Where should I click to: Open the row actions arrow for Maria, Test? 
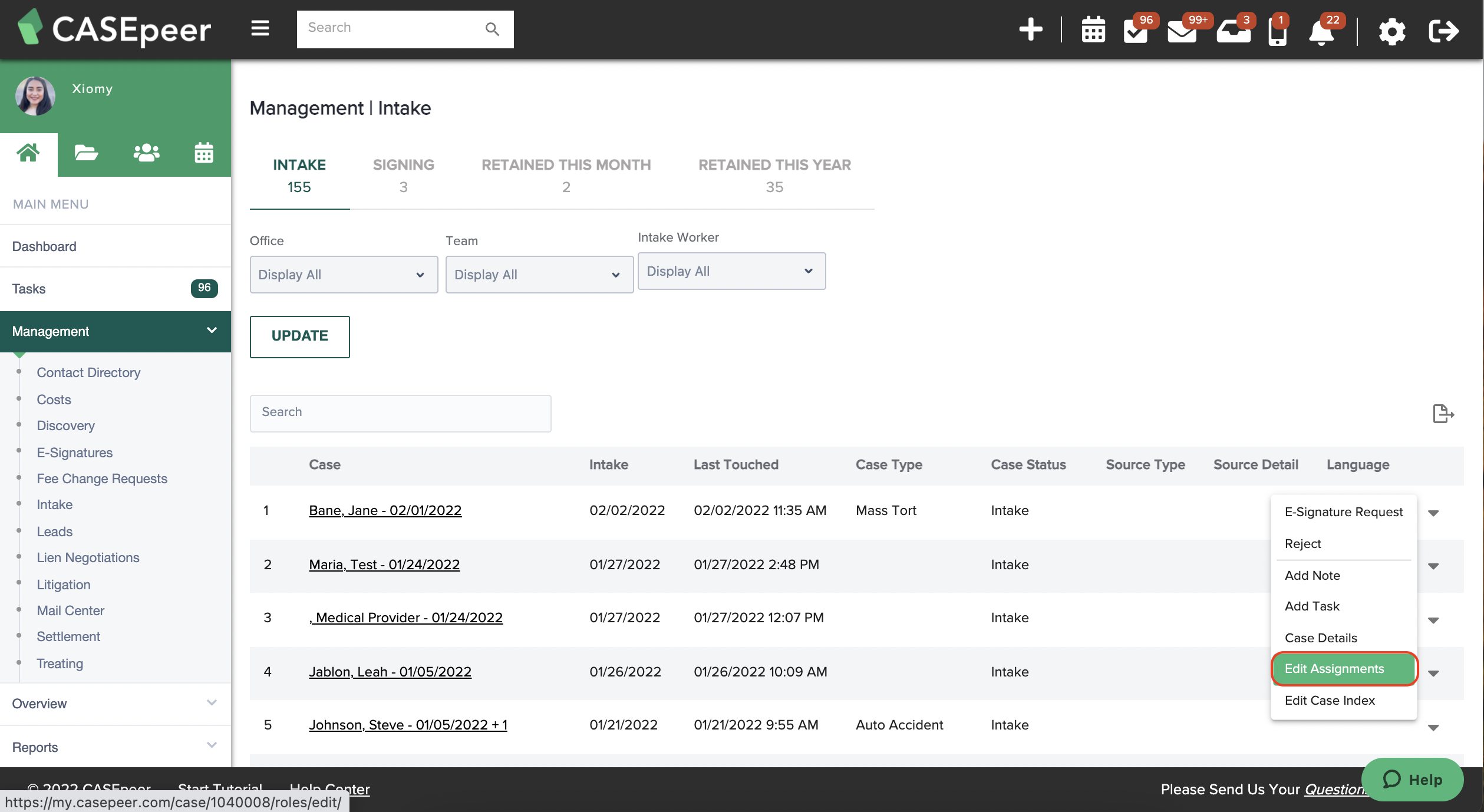click(x=1433, y=566)
